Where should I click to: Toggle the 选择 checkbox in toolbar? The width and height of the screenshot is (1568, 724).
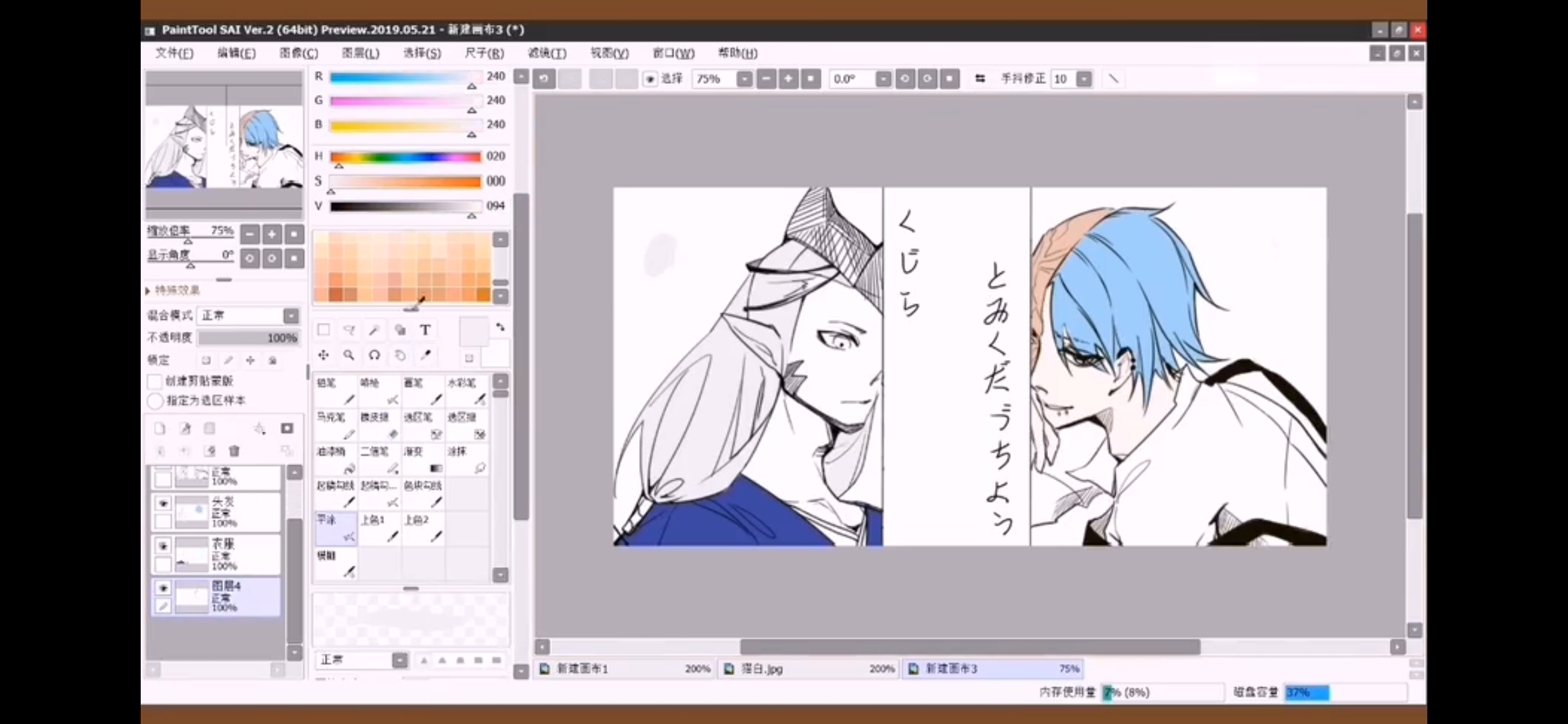(x=649, y=79)
